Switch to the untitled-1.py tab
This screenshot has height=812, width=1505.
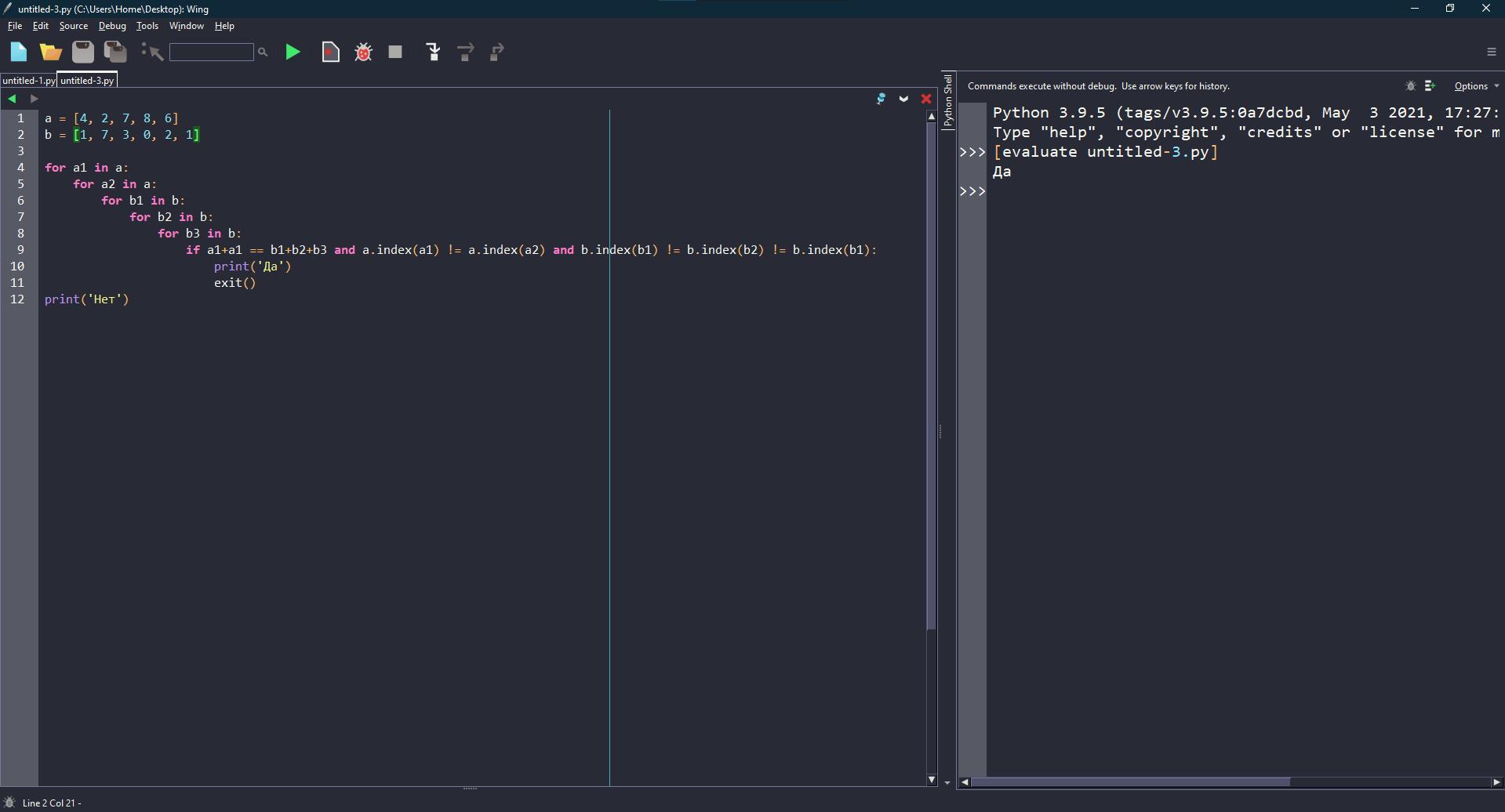point(28,81)
